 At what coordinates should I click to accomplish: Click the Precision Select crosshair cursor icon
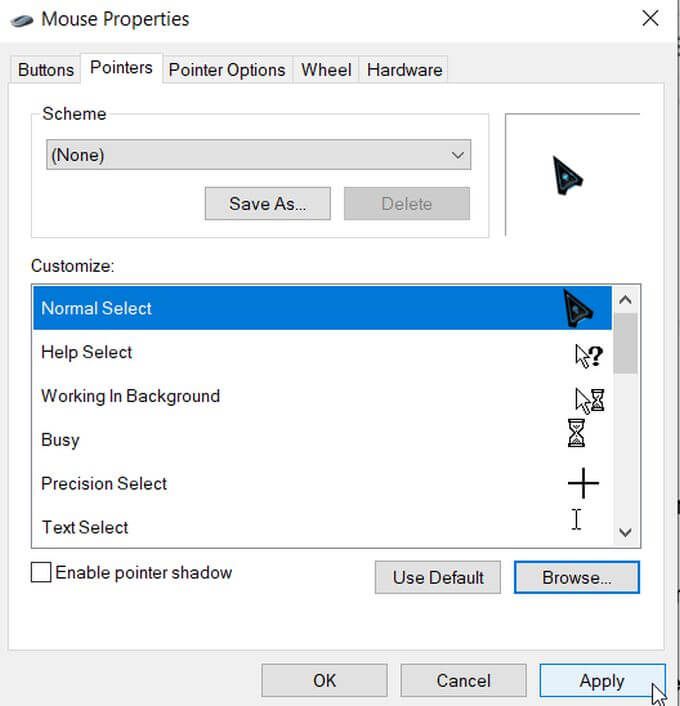click(x=583, y=483)
